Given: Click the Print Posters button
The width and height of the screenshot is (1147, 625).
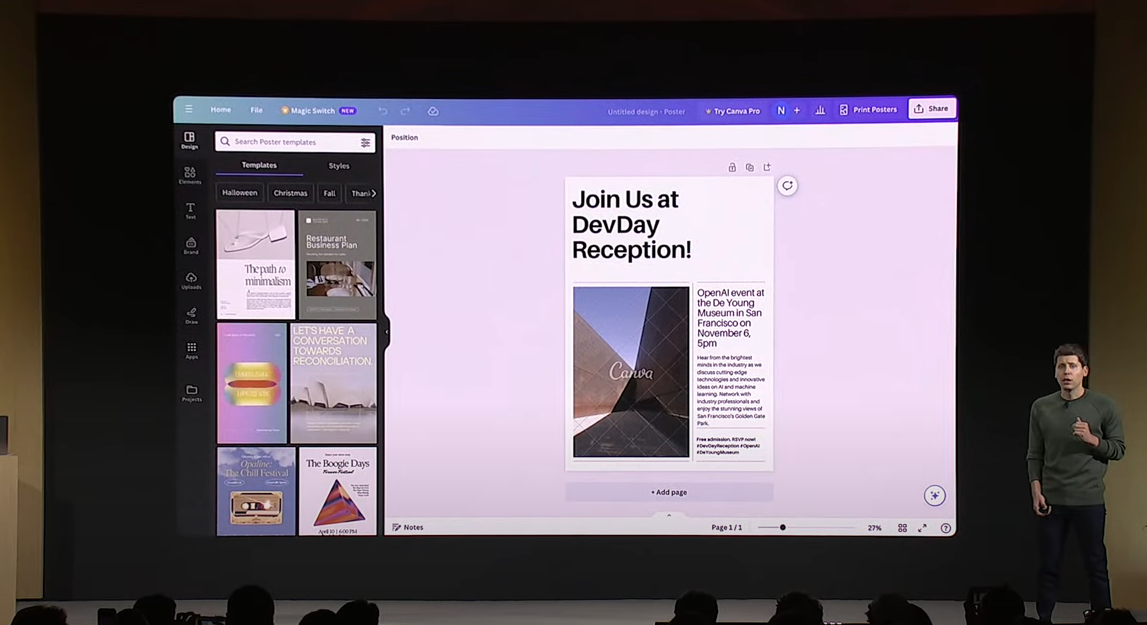Looking at the screenshot, I should [x=867, y=110].
